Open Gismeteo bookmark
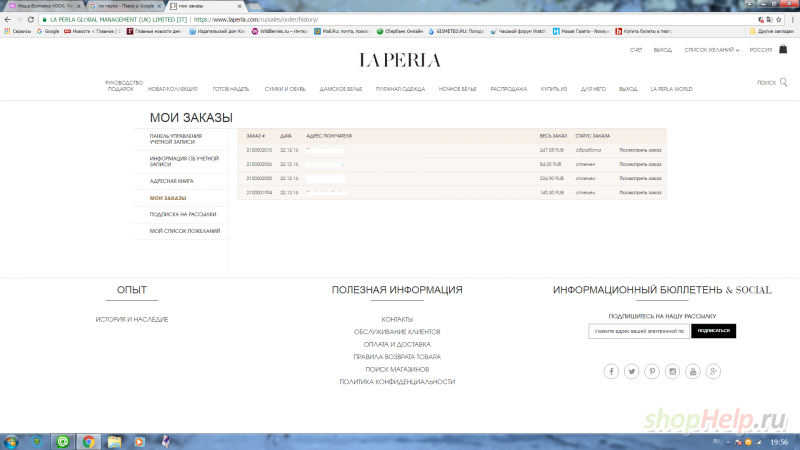The width and height of the screenshot is (800, 450). [x=456, y=31]
